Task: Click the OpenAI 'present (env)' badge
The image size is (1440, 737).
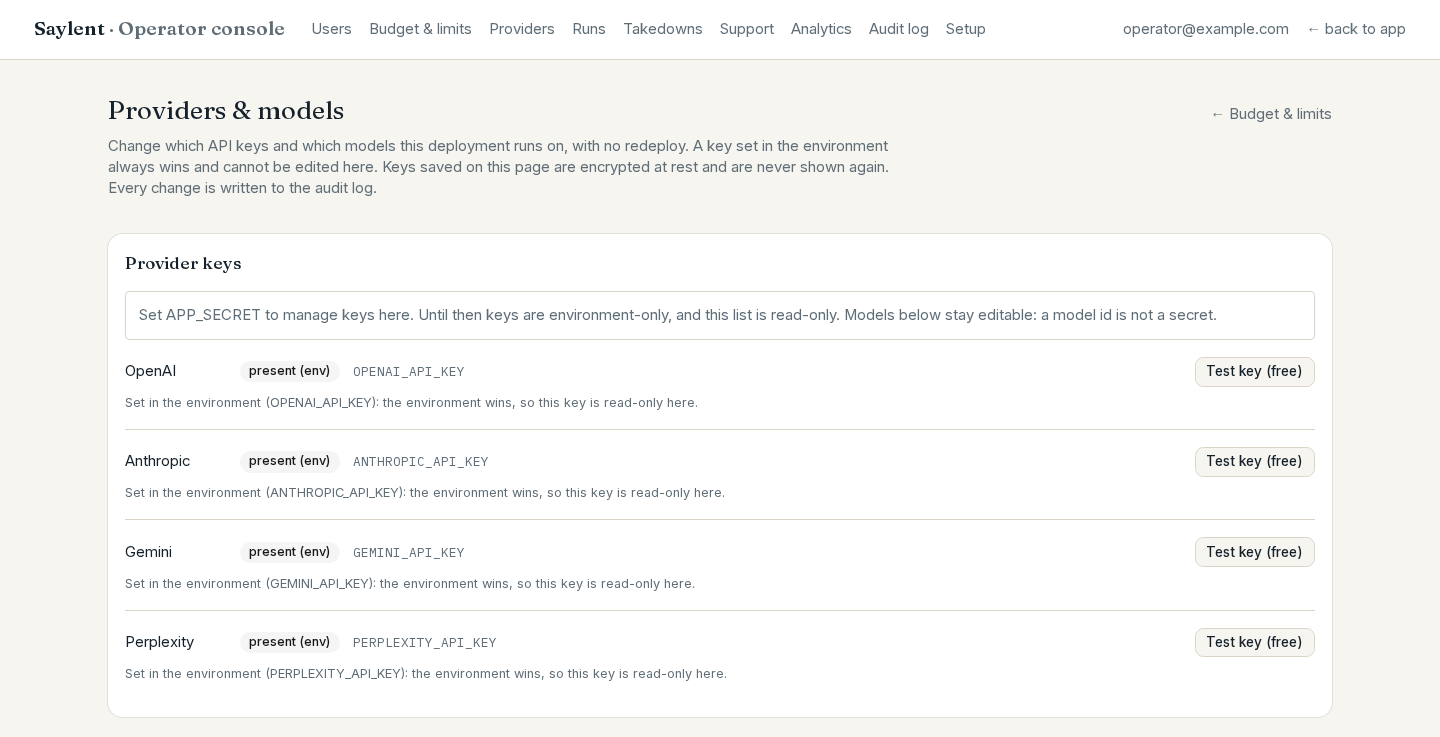Action: [x=290, y=371]
